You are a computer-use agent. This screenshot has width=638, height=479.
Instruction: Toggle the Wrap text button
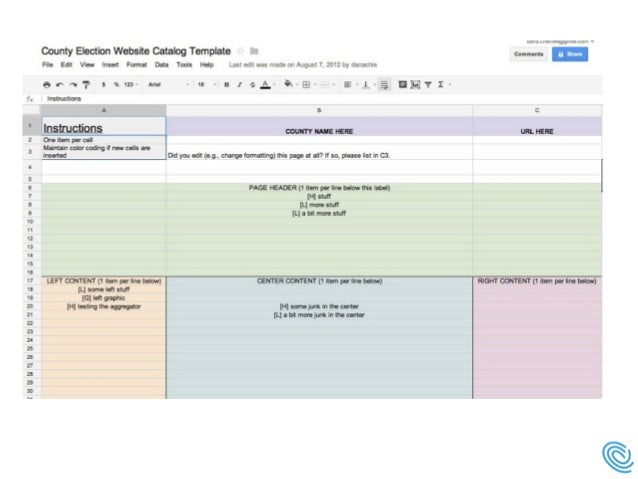pos(384,85)
